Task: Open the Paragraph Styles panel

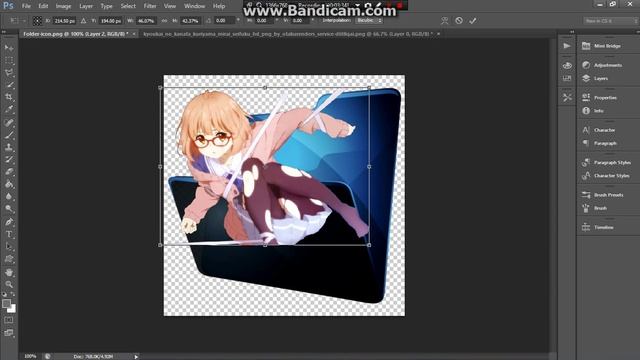Action: click(606, 162)
